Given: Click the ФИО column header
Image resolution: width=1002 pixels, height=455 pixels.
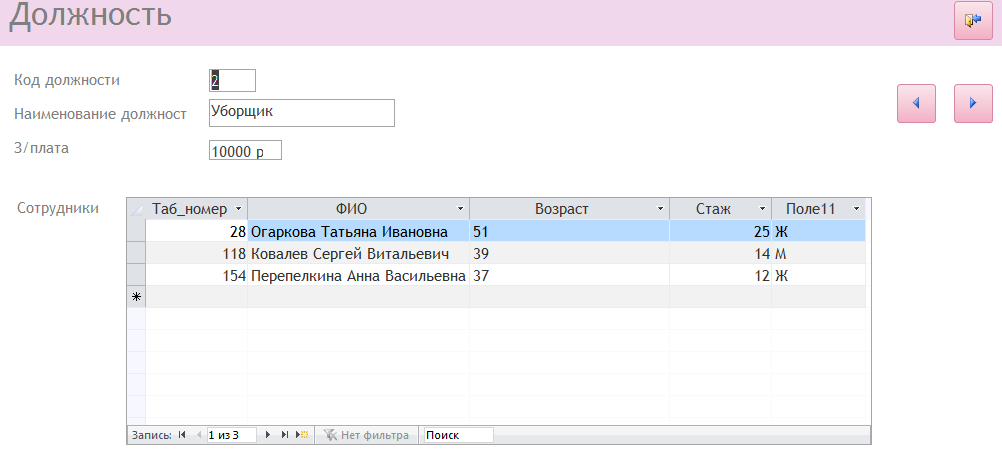Looking at the screenshot, I should 358,209.
